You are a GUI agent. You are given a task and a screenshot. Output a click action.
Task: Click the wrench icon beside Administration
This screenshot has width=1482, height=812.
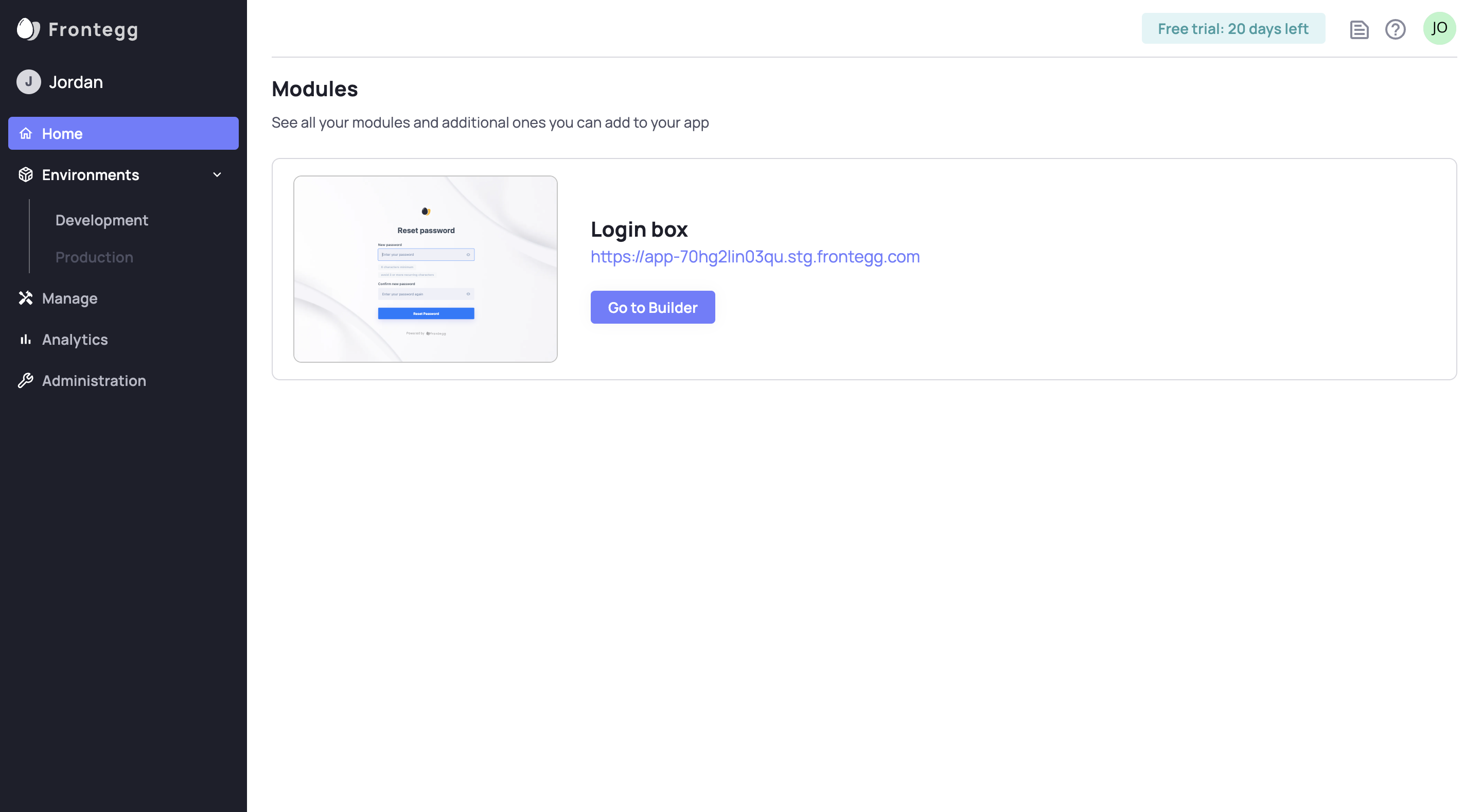tap(26, 380)
